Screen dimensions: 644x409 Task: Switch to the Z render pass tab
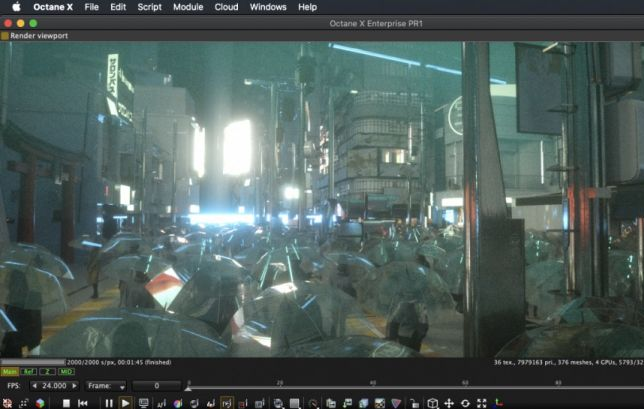click(47, 372)
